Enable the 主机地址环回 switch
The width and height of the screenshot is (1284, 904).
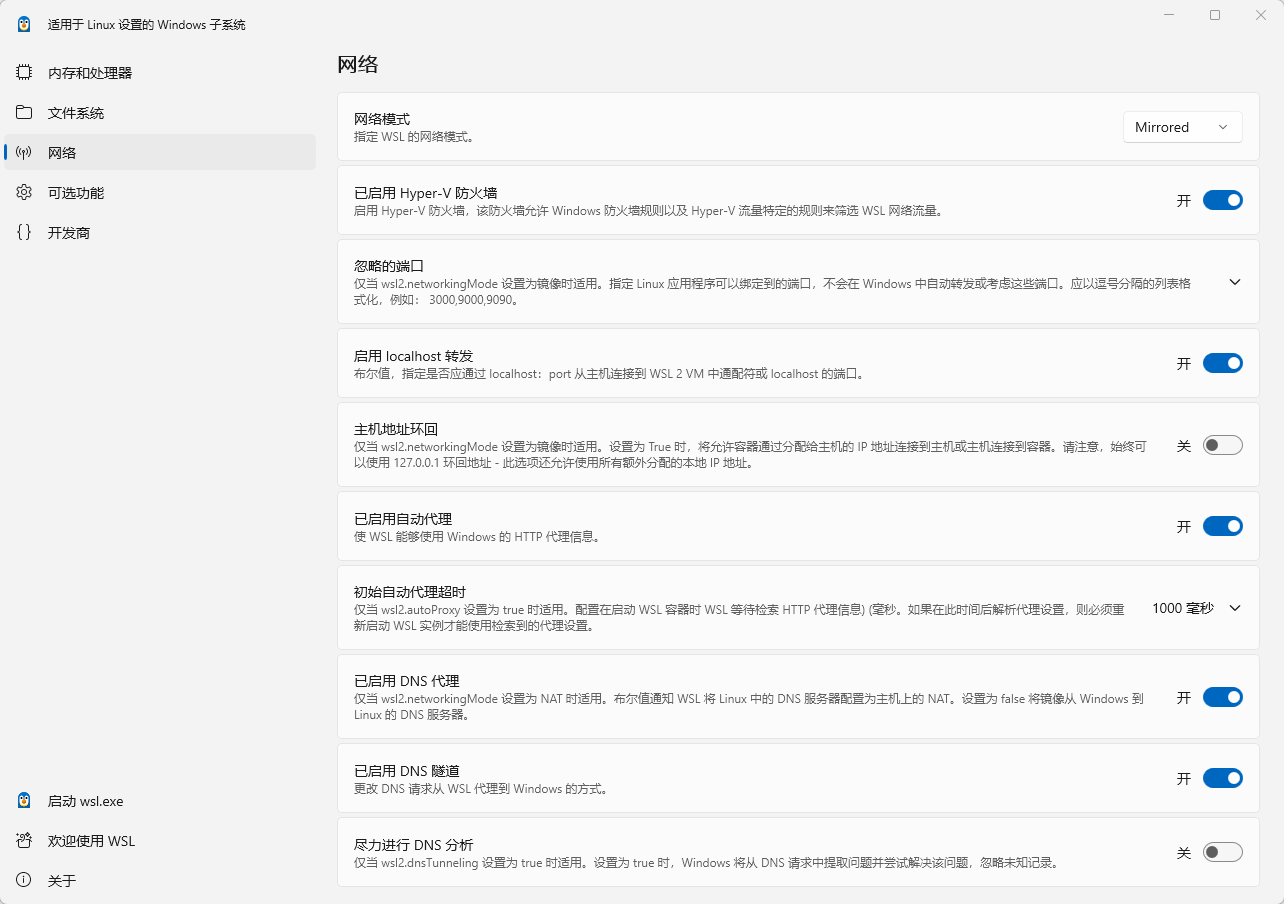[1222, 445]
